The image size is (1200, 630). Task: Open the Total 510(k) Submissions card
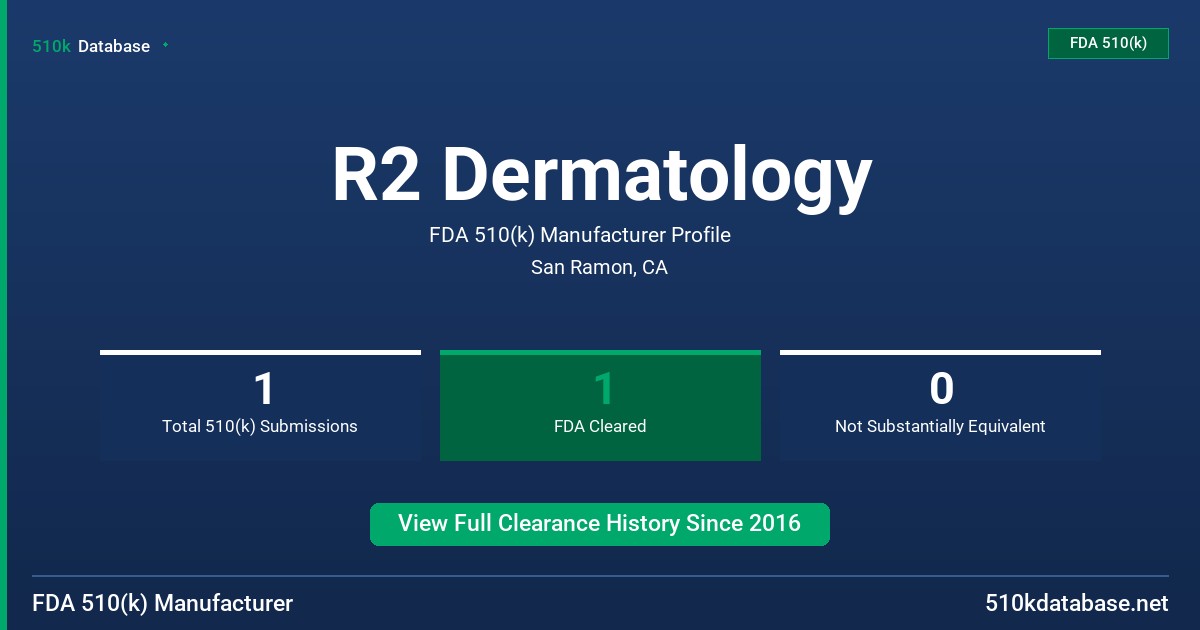click(260, 405)
